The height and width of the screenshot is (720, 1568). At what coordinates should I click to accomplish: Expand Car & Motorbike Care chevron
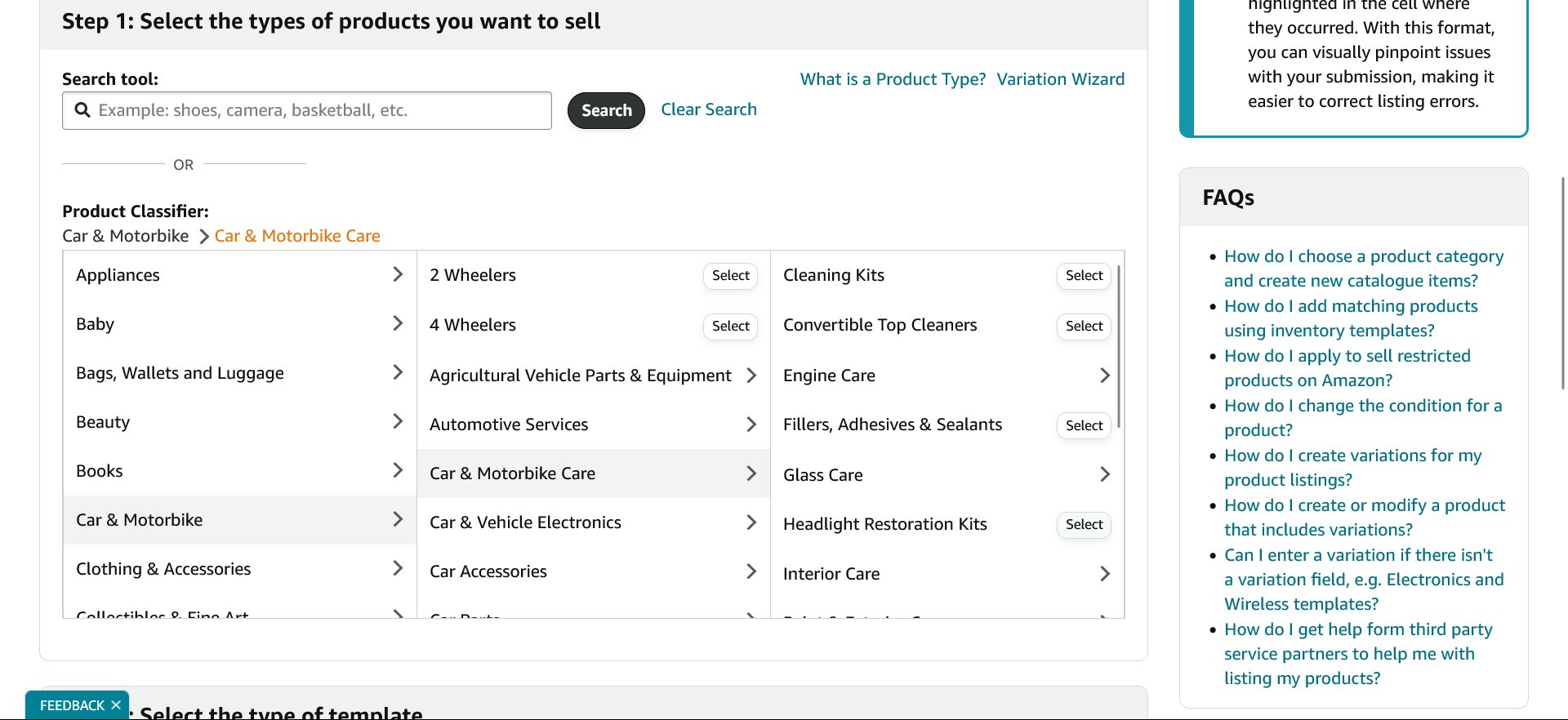(751, 473)
